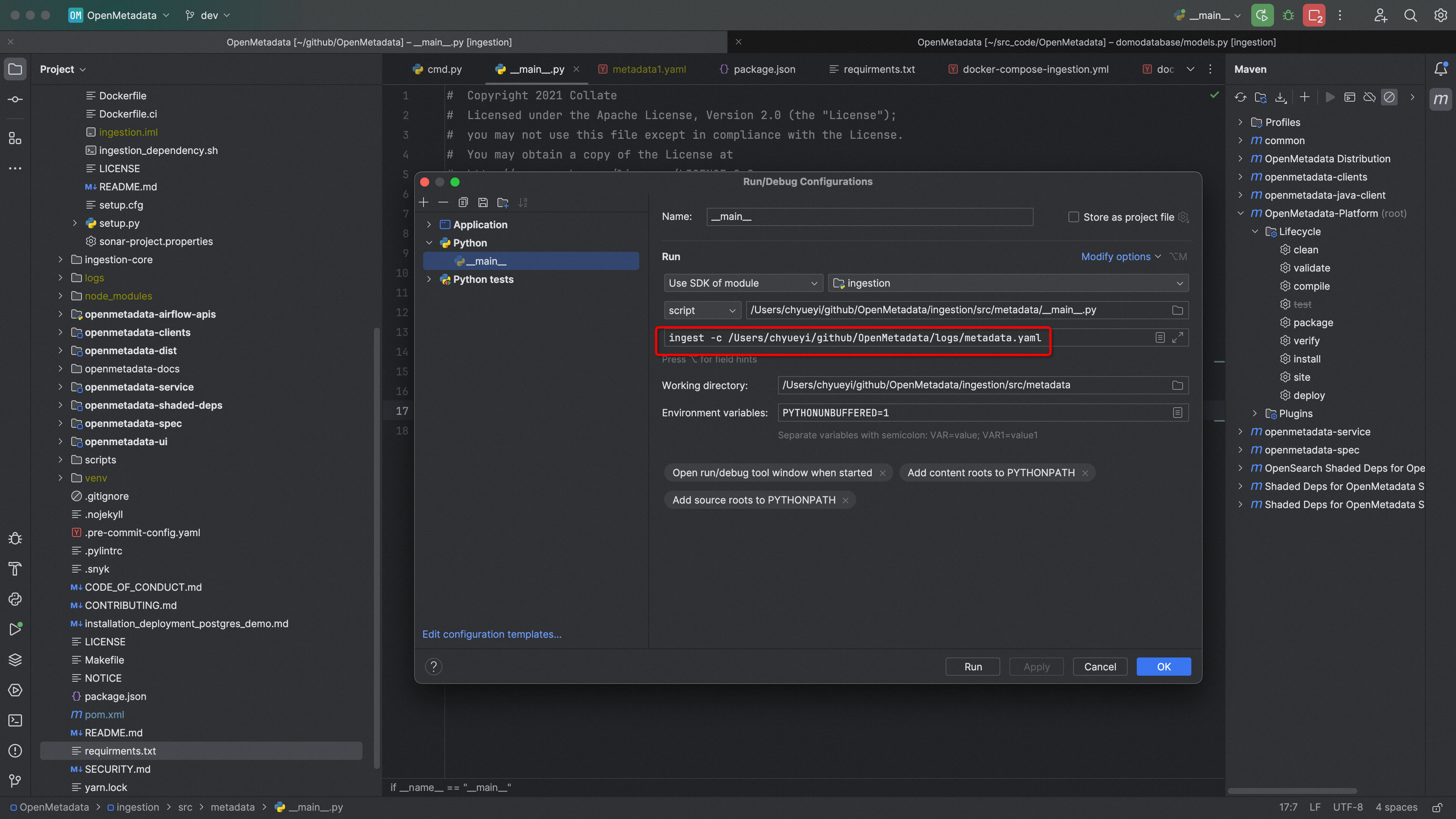The image size is (1456, 819).
Task: Select requirments.txt in Project tree
Action: point(201,751)
